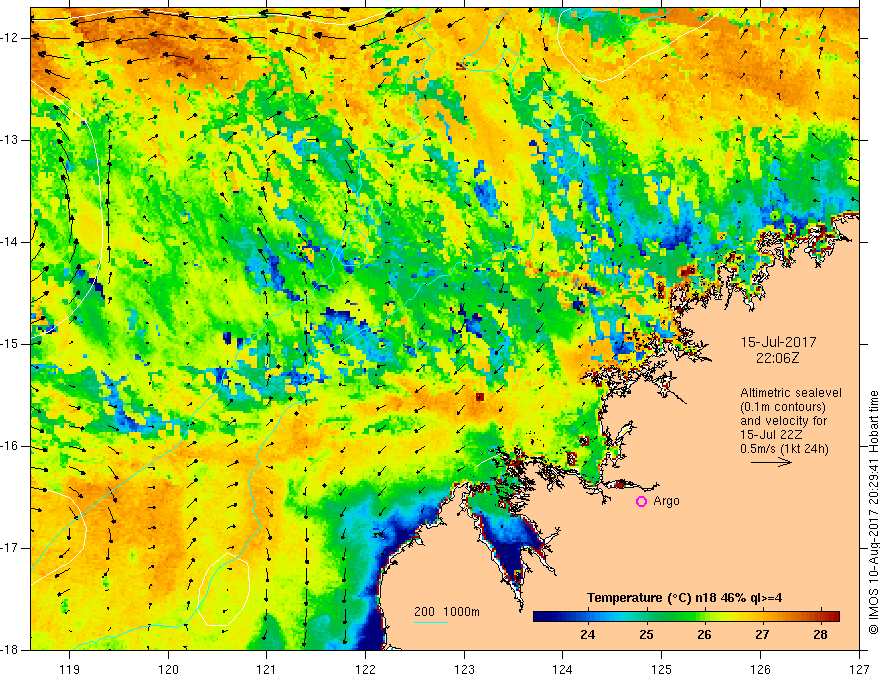Click the colorbar tick value 26
The height and width of the screenshot is (680, 880).
pyautogui.click(x=704, y=635)
